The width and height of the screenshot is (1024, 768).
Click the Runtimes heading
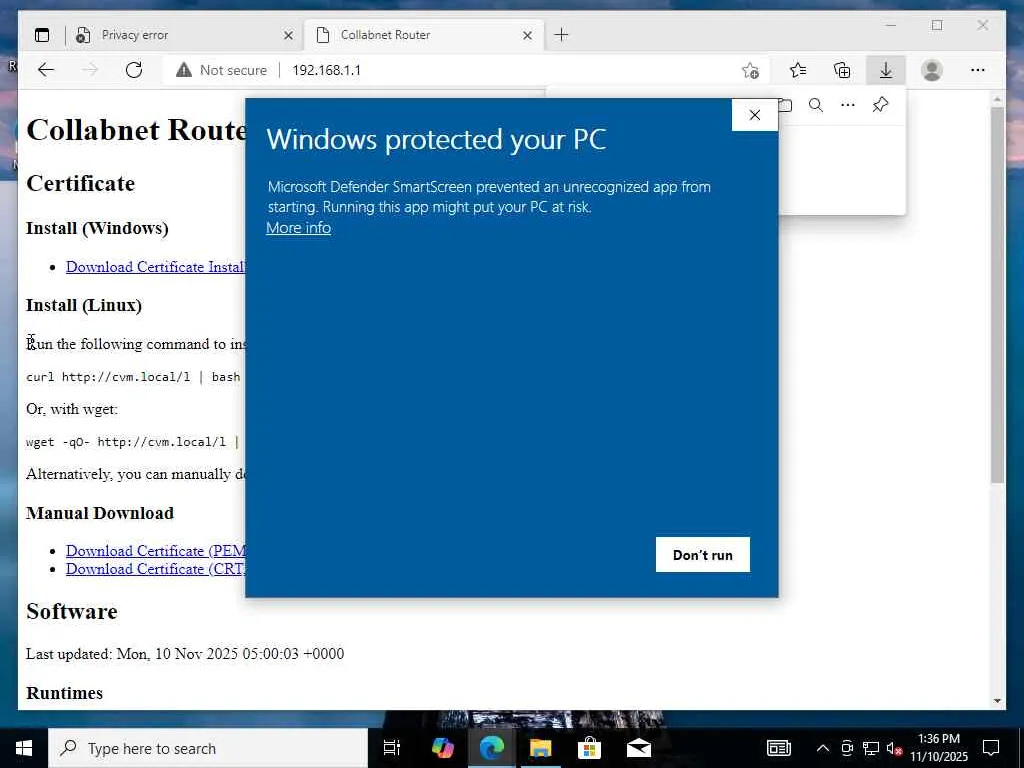coord(65,693)
